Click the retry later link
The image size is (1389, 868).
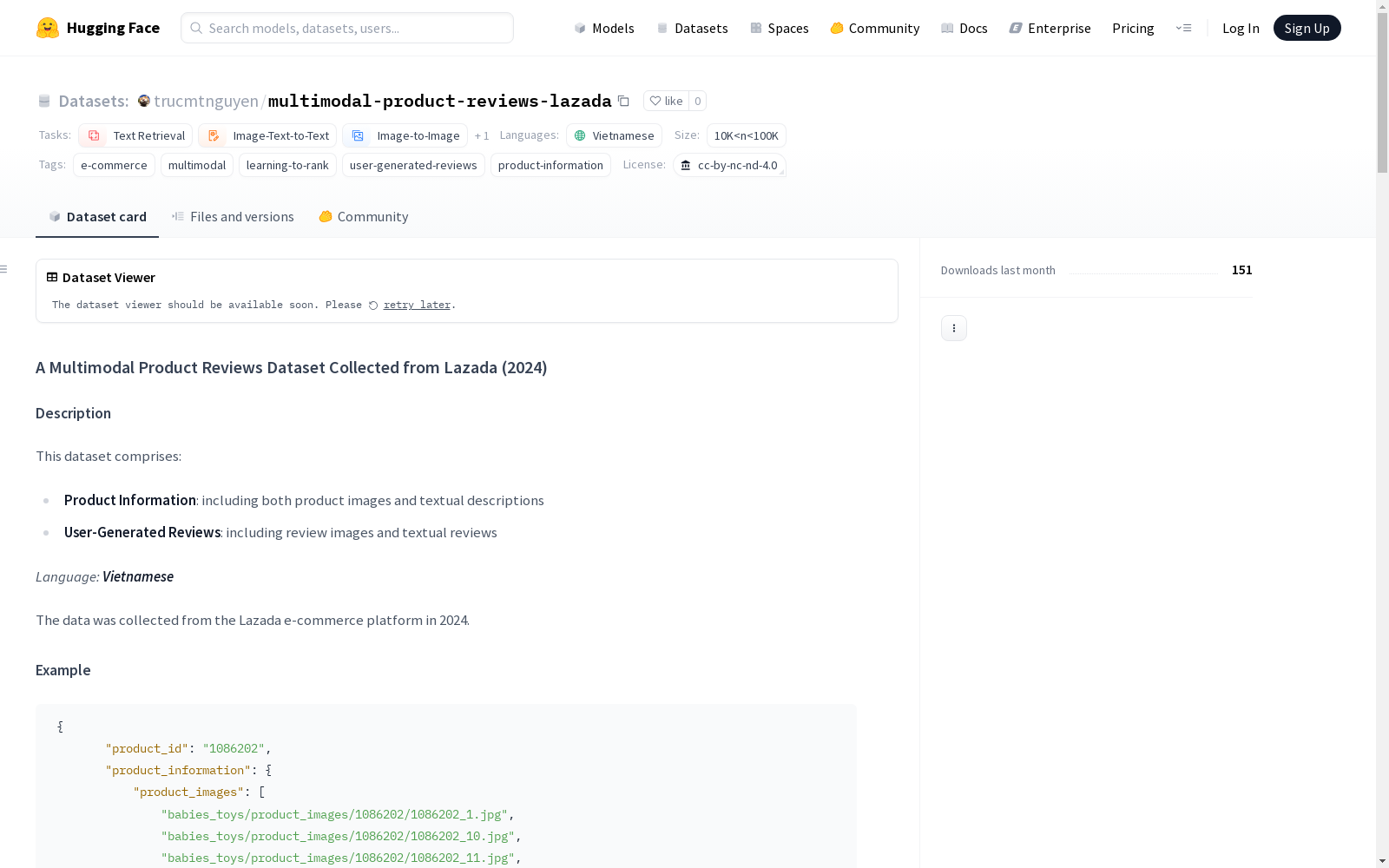click(x=417, y=305)
